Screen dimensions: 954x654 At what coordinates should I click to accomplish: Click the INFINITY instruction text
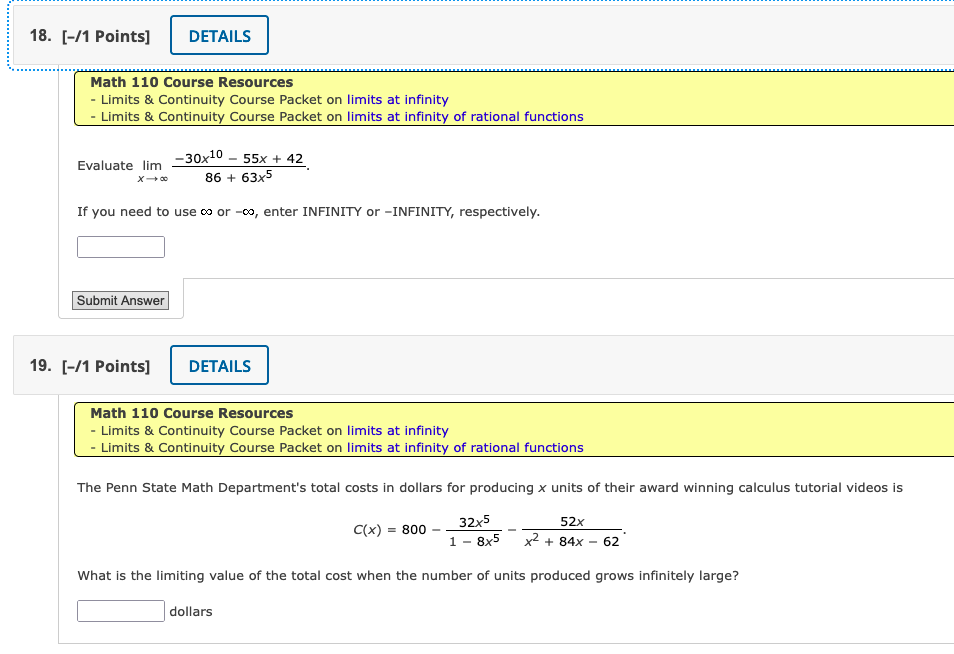point(308,211)
